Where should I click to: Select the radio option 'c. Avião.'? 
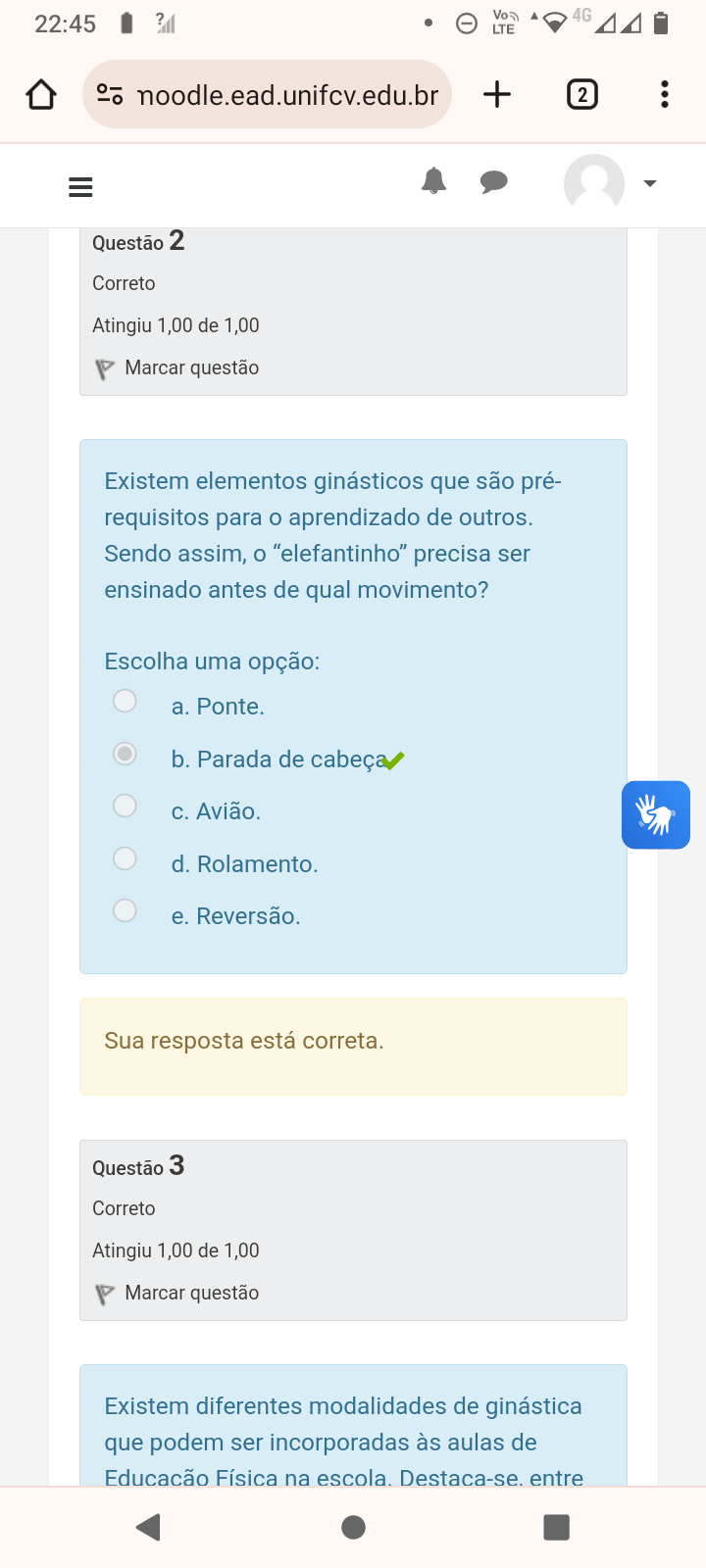click(x=125, y=806)
